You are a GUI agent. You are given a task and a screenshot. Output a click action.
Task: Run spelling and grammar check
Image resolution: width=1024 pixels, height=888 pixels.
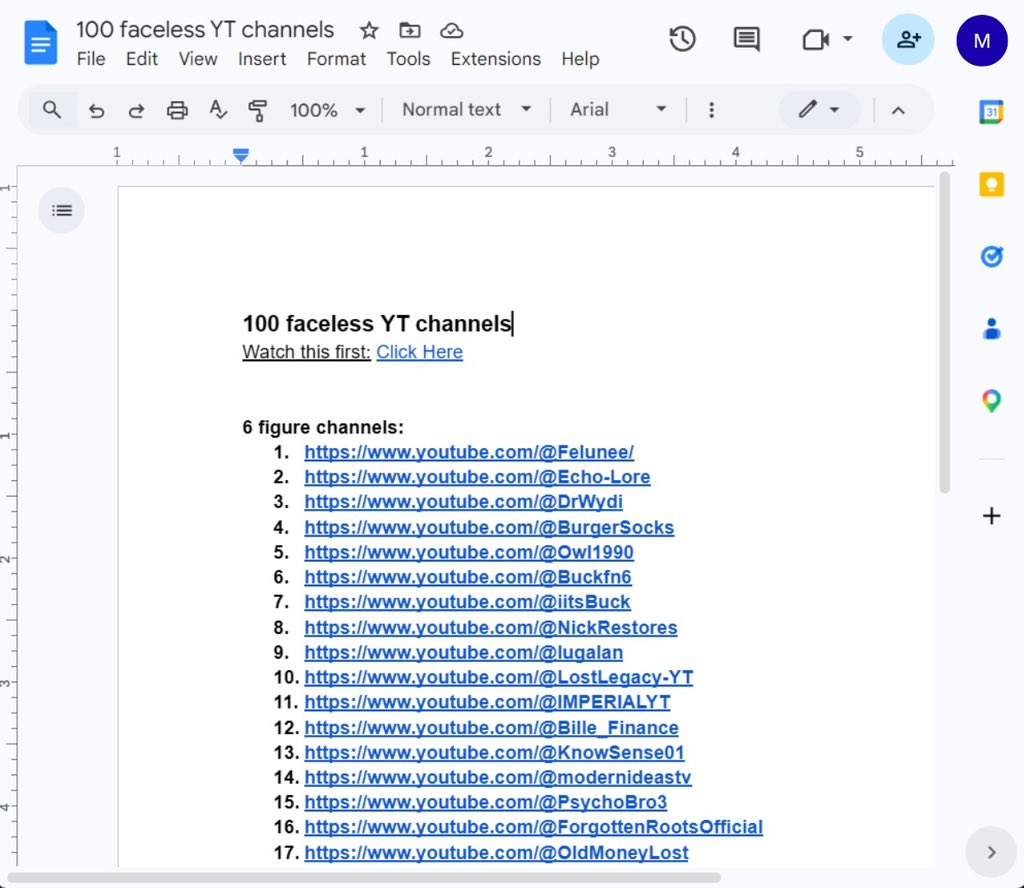click(x=218, y=110)
